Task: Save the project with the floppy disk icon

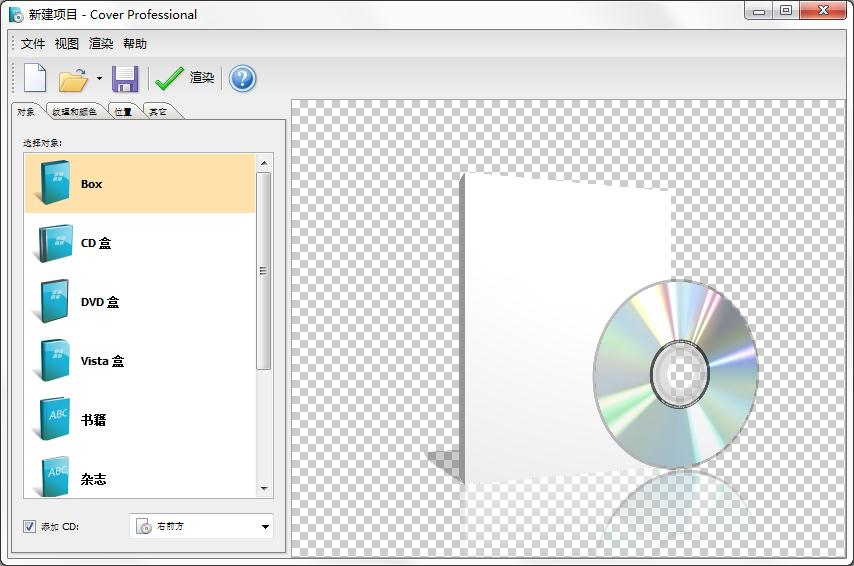Action: [125, 79]
